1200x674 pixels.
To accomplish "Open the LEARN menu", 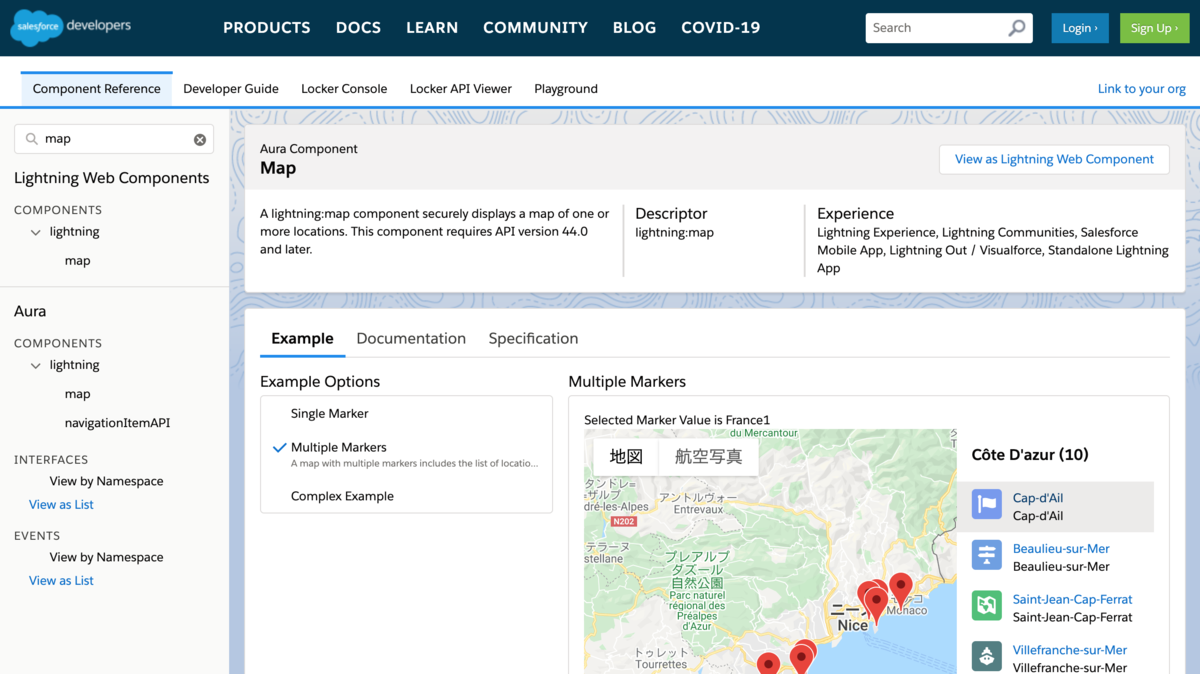I will point(432,28).
